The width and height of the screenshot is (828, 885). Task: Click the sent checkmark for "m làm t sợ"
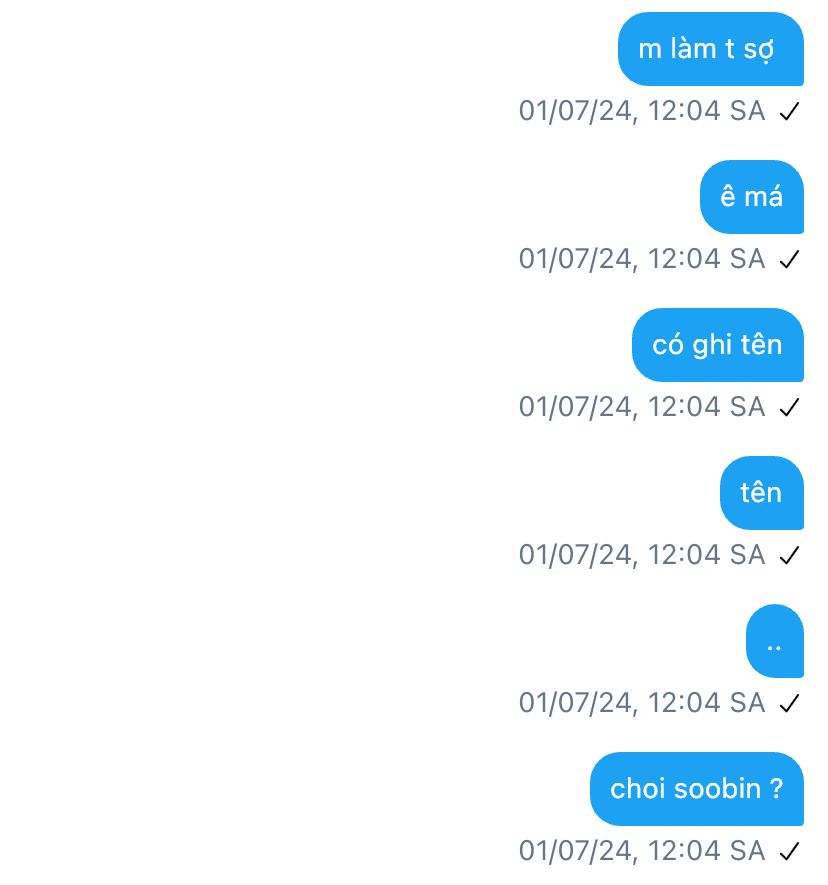coord(789,111)
